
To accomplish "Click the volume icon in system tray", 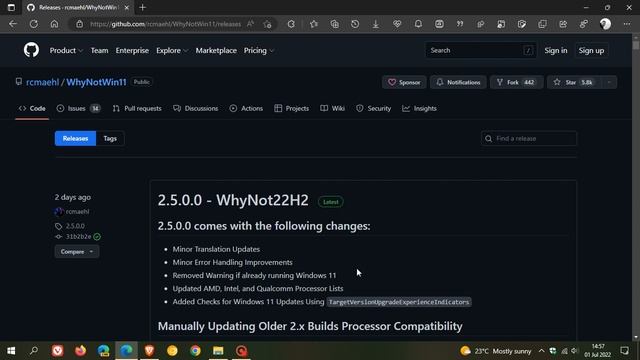I will pos(575,351).
